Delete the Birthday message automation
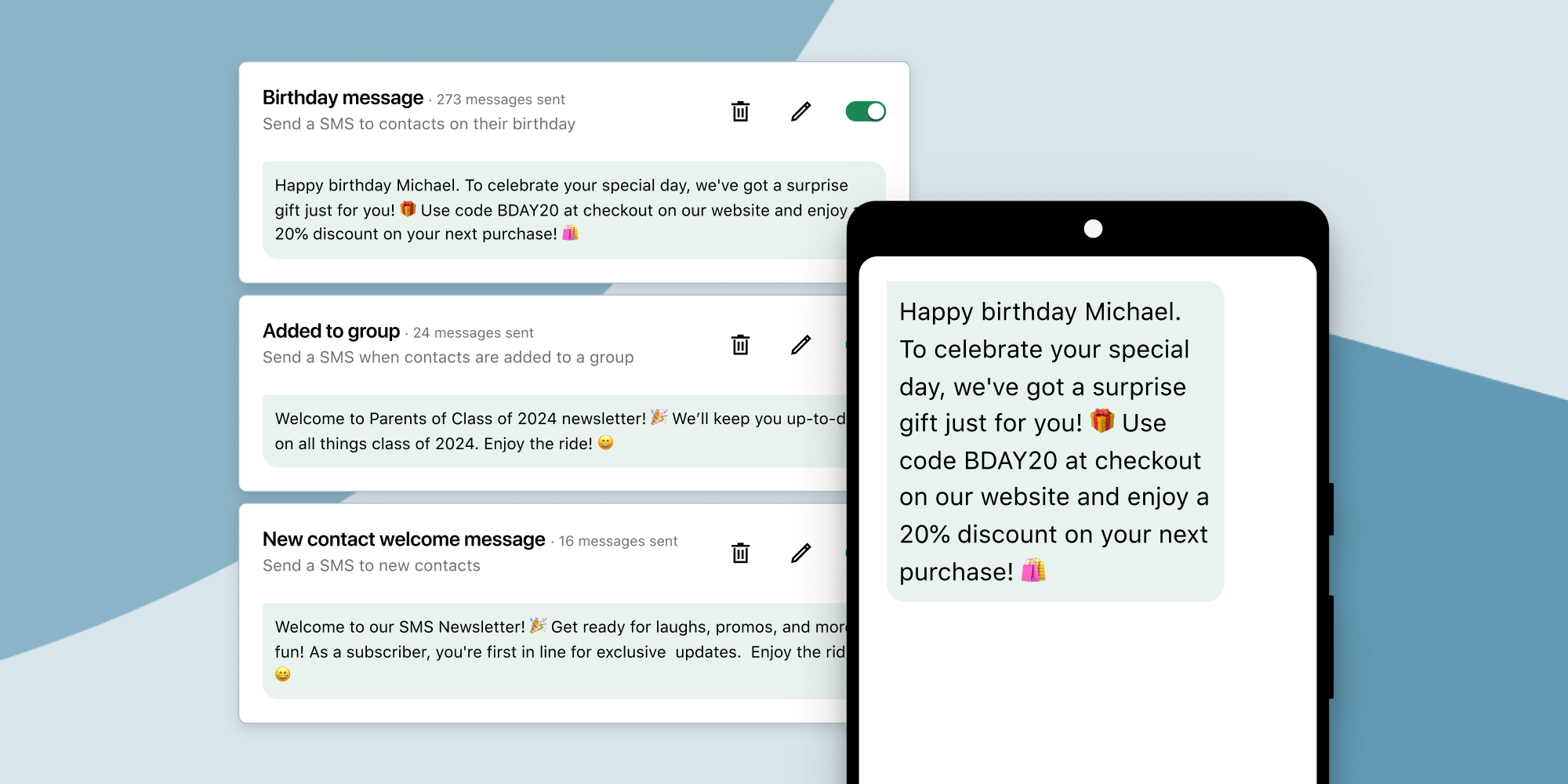 (x=740, y=111)
